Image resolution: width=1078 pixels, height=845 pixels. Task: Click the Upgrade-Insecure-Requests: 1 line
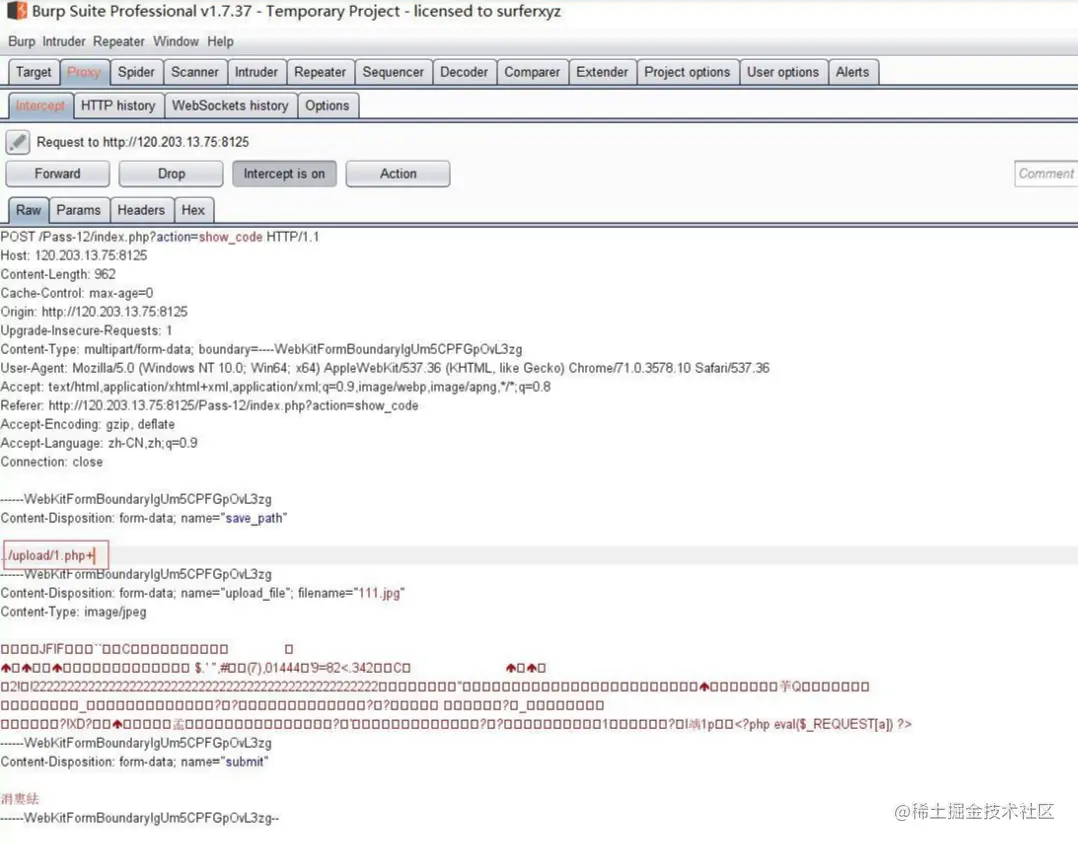coord(86,331)
